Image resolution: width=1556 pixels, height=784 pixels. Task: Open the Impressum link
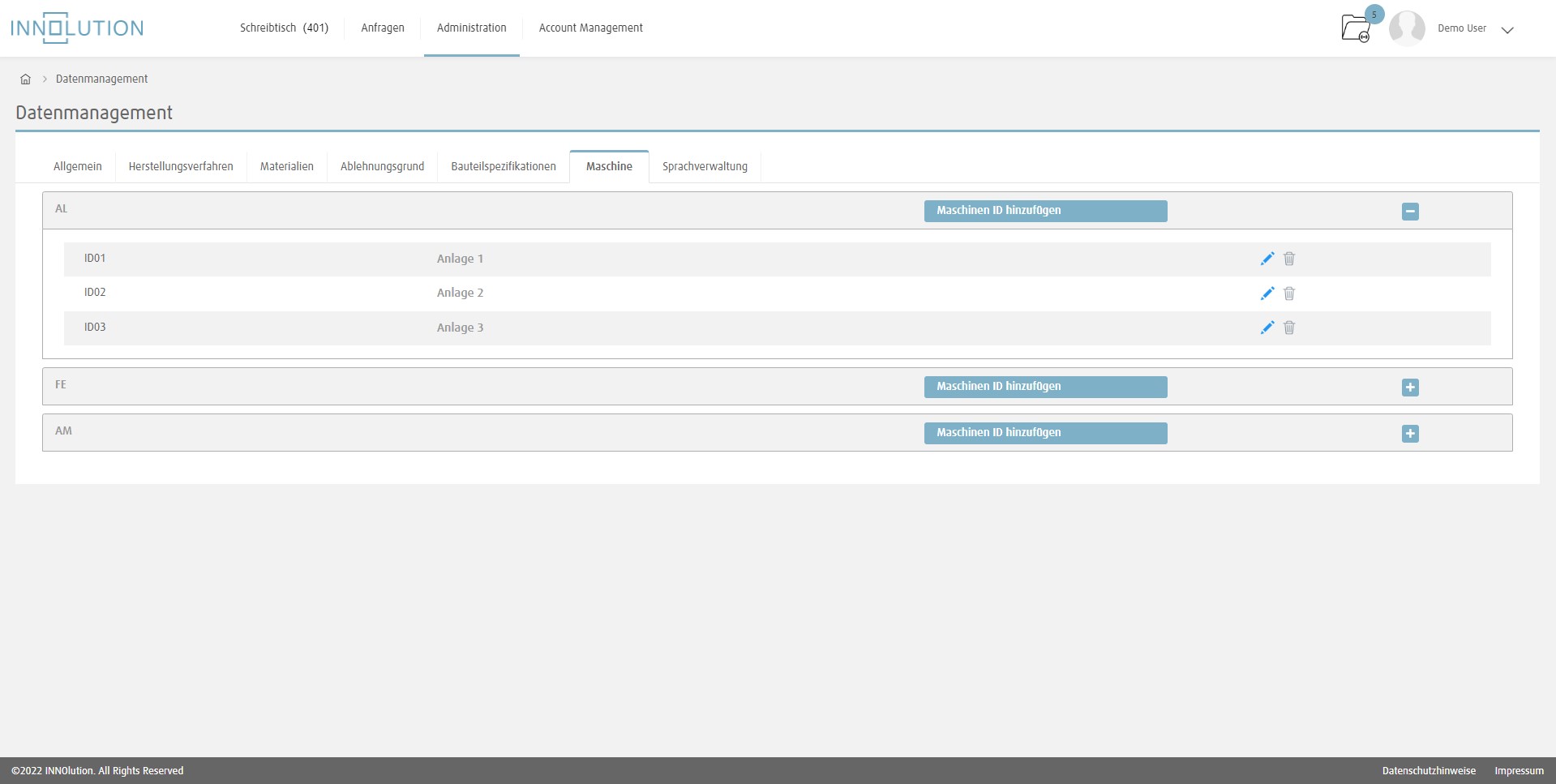click(x=1518, y=770)
